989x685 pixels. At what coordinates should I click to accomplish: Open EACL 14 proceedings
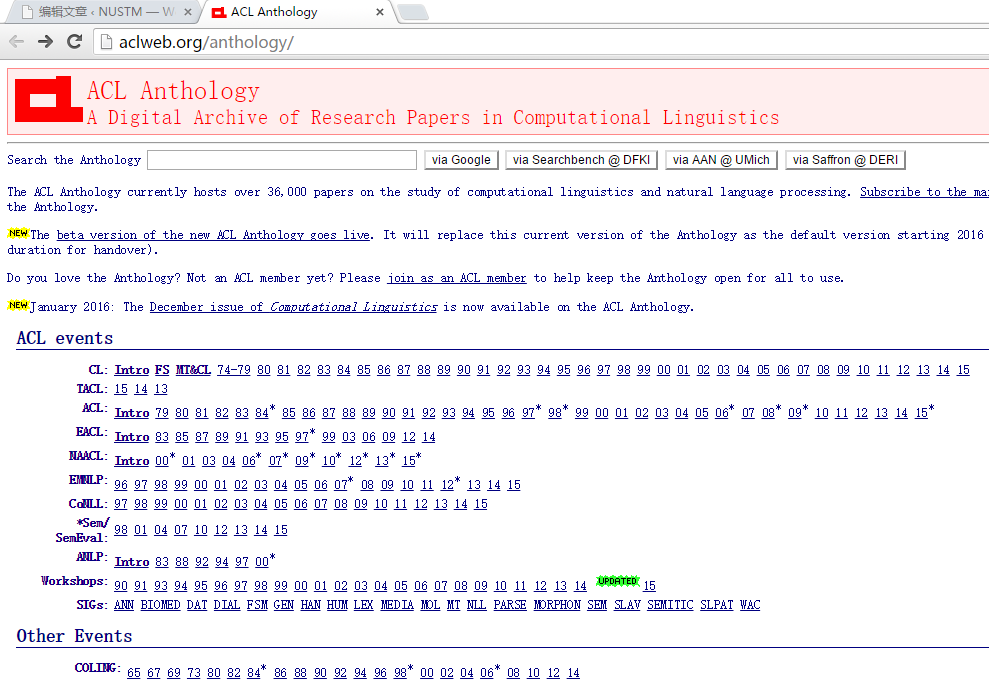pos(429,436)
